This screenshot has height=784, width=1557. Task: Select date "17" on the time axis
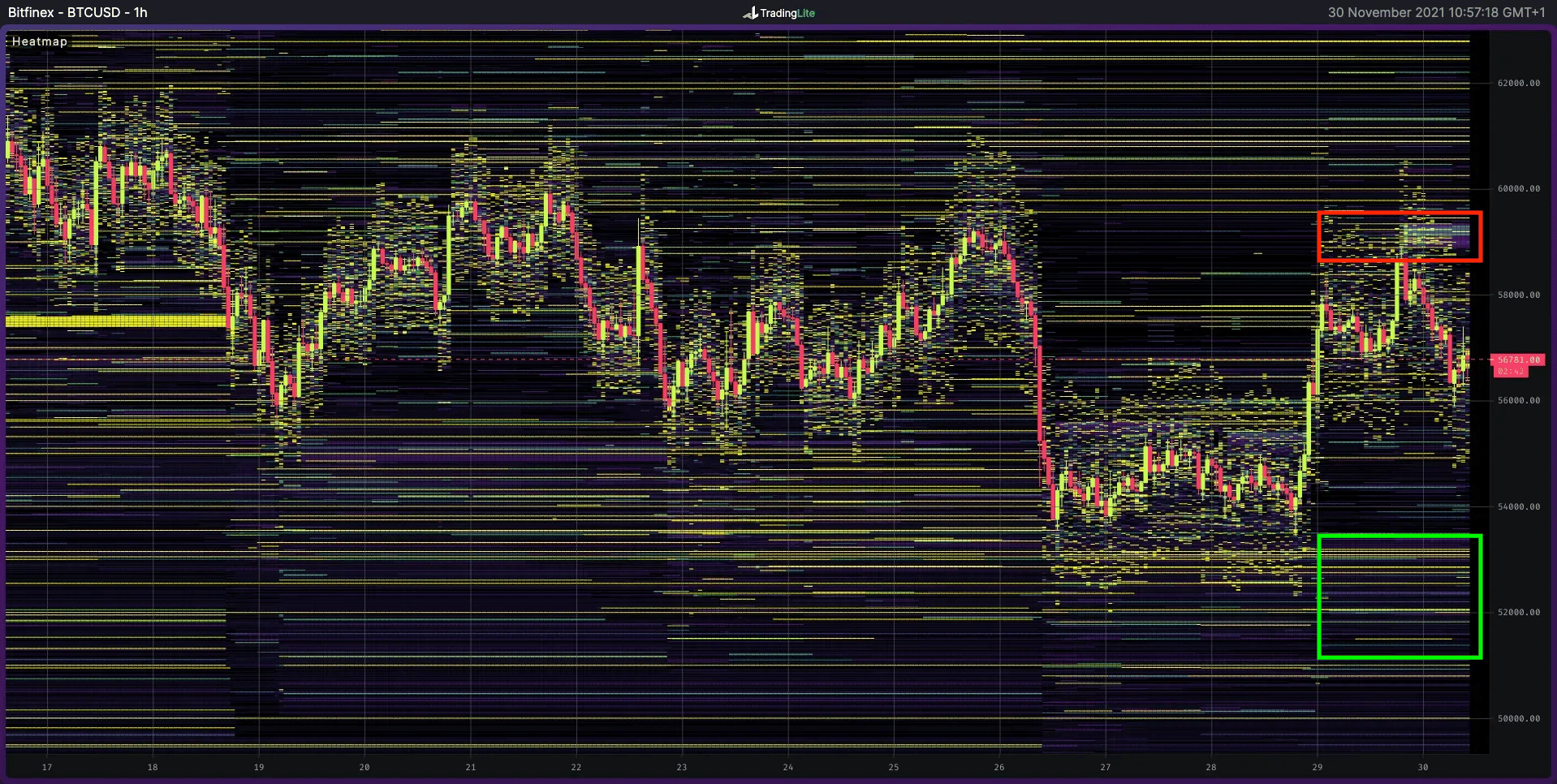47,767
